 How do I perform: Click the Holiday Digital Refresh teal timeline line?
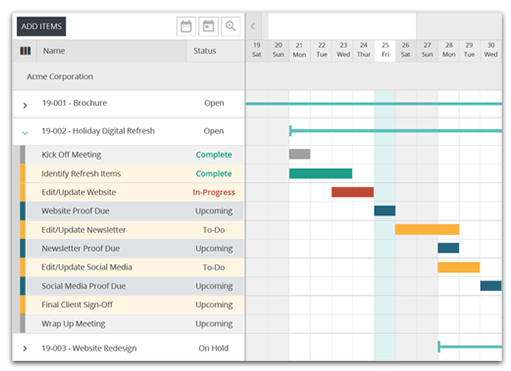(396, 131)
